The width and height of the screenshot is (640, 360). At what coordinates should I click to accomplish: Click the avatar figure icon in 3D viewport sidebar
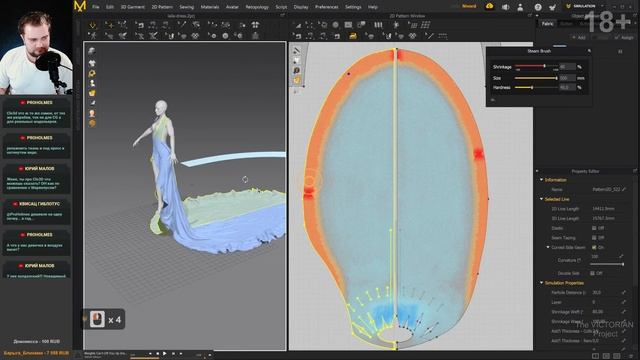click(92, 83)
